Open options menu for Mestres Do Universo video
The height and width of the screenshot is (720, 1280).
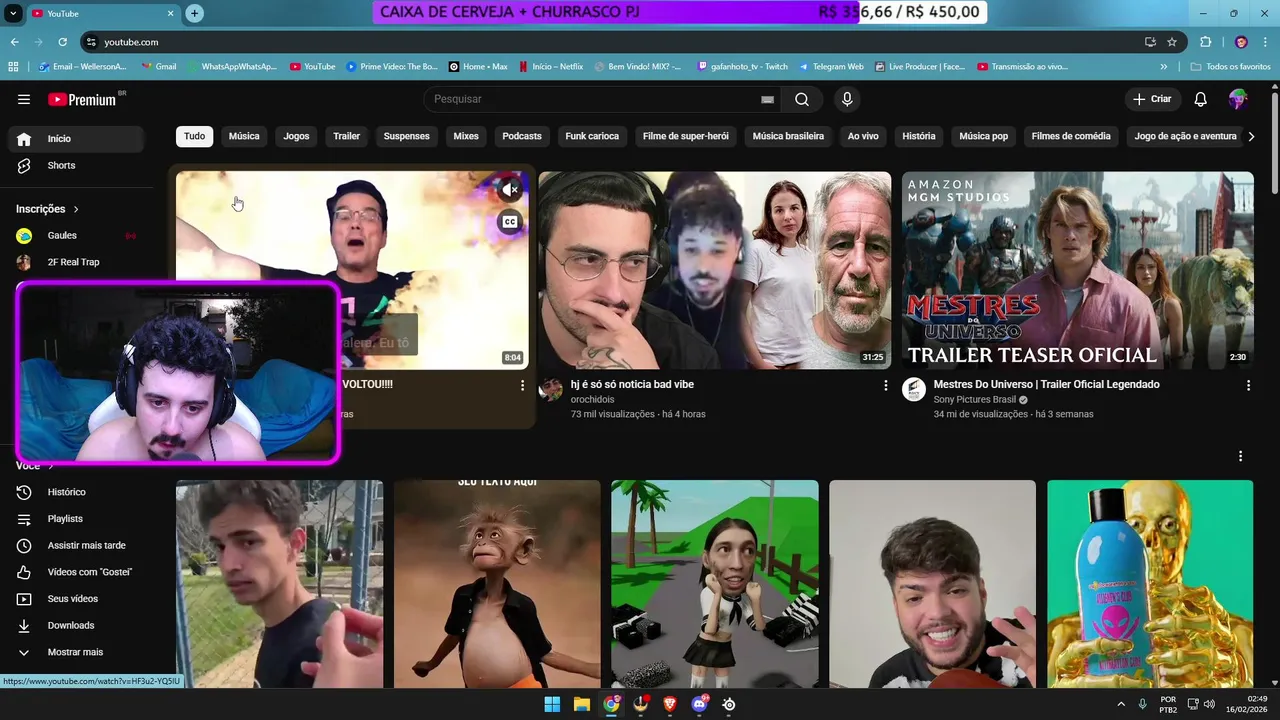(x=1248, y=385)
